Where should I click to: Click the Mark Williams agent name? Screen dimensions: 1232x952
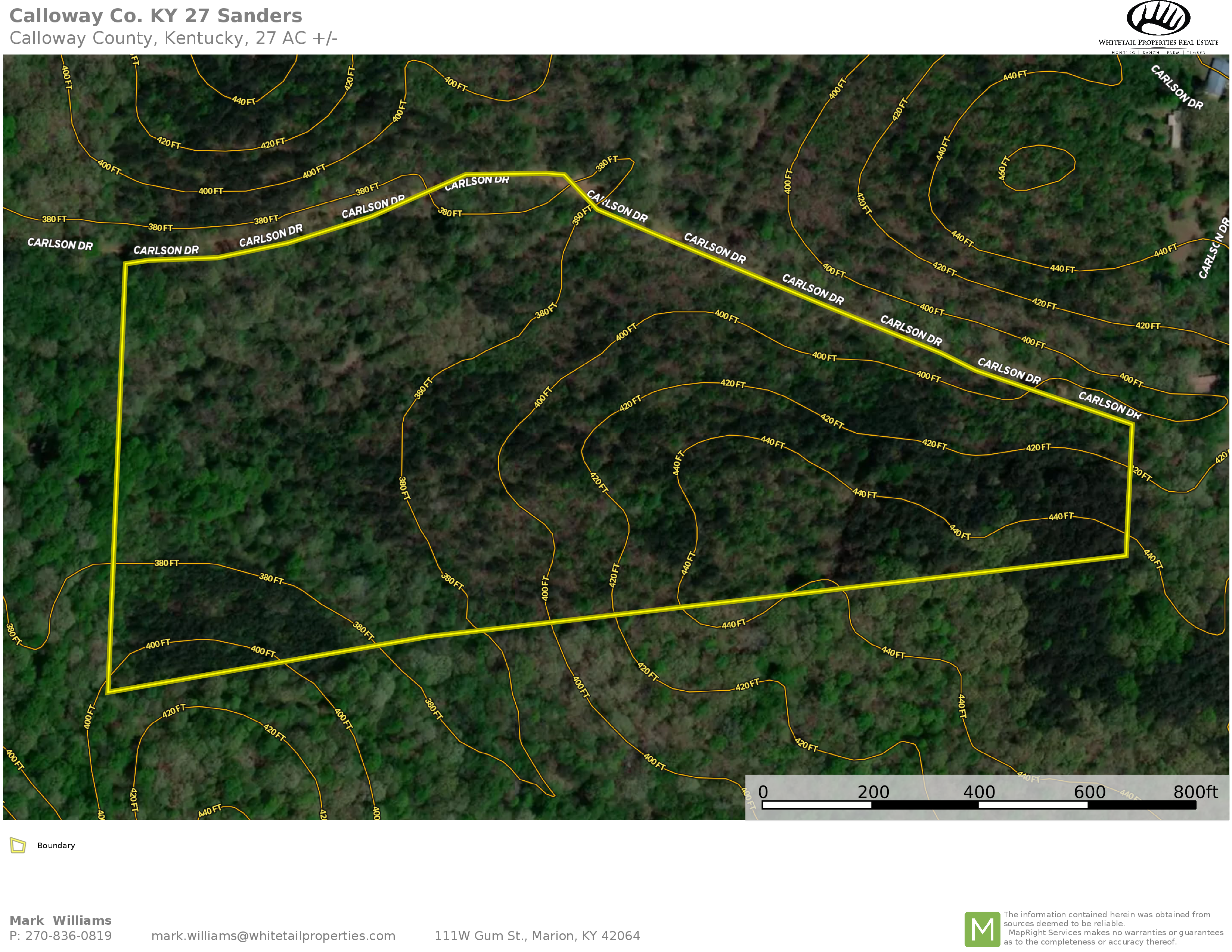60,920
